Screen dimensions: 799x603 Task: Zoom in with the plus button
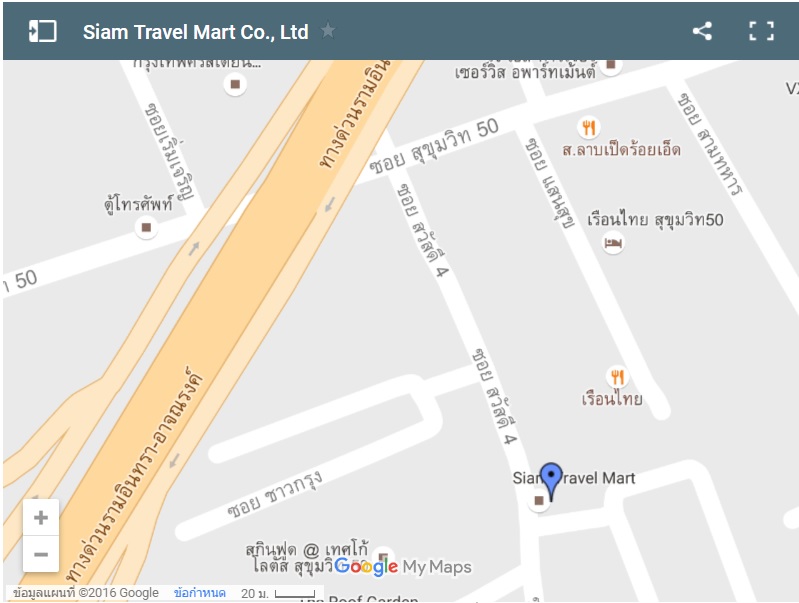[x=41, y=518]
